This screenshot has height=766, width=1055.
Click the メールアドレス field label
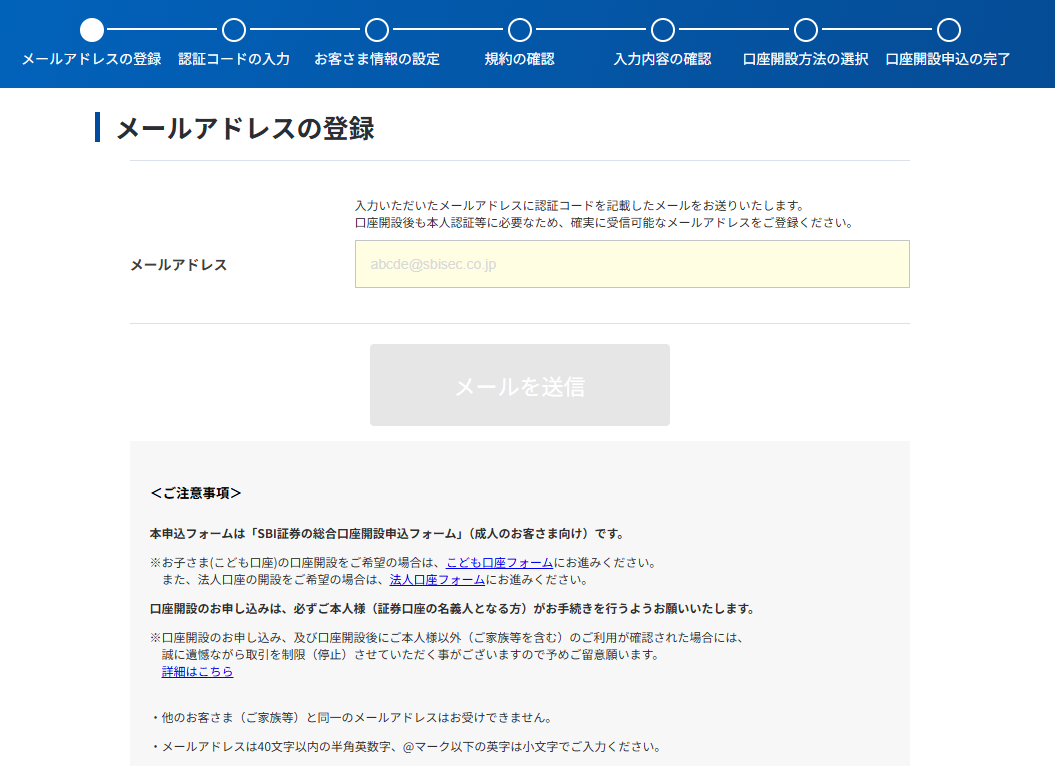pyautogui.click(x=179, y=265)
